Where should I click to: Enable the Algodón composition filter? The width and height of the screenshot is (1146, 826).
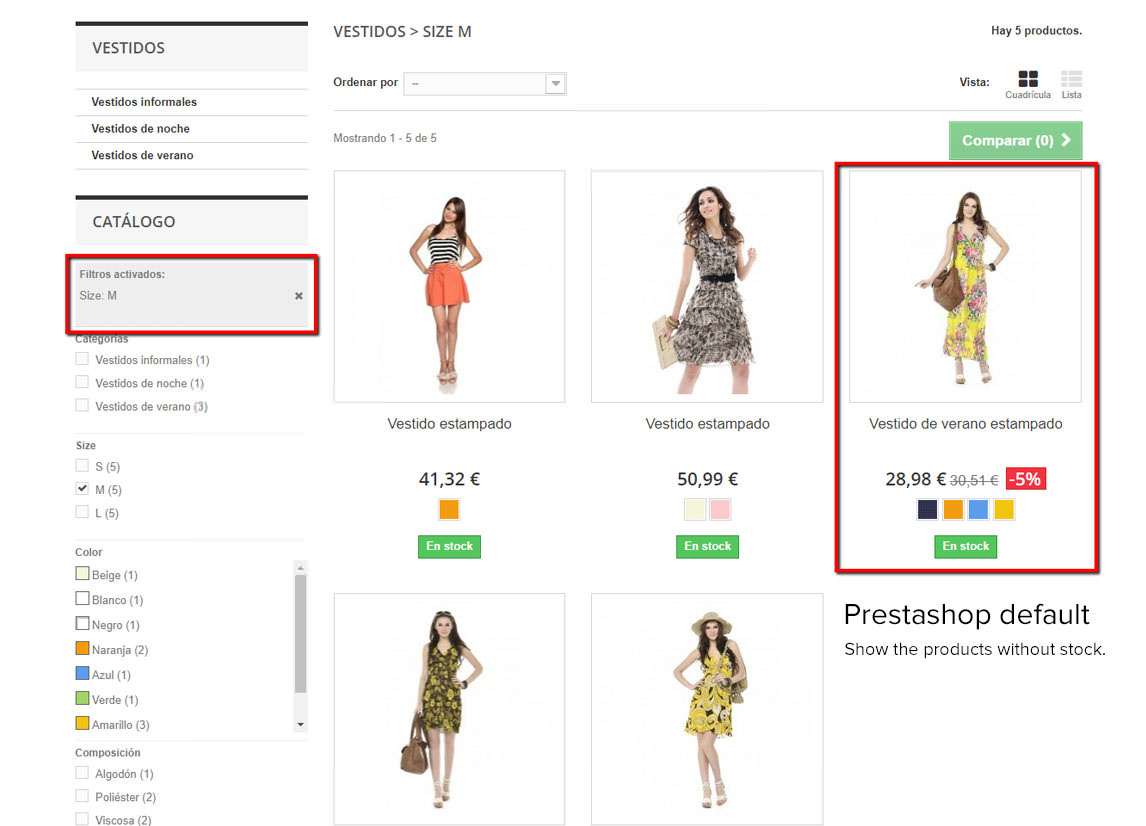point(81,773)
